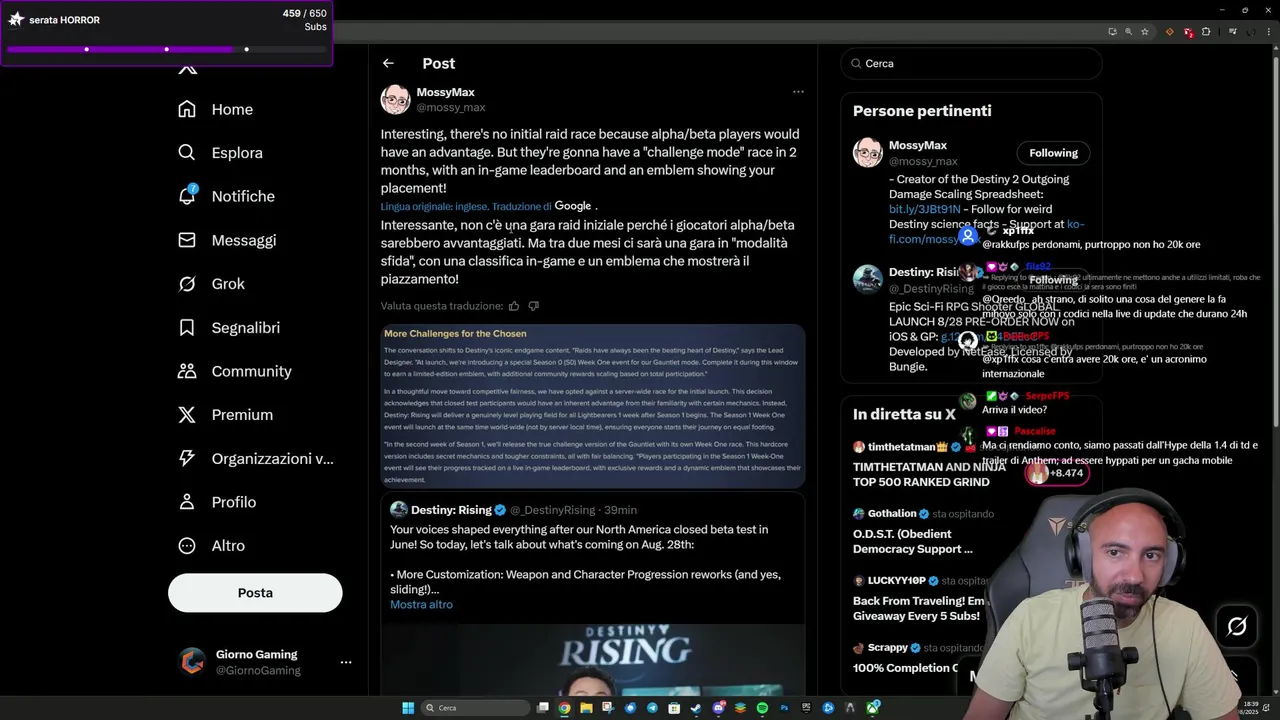
Task: Focus the Windows taskbar Cerca search box
Action: tap(474, 708)
